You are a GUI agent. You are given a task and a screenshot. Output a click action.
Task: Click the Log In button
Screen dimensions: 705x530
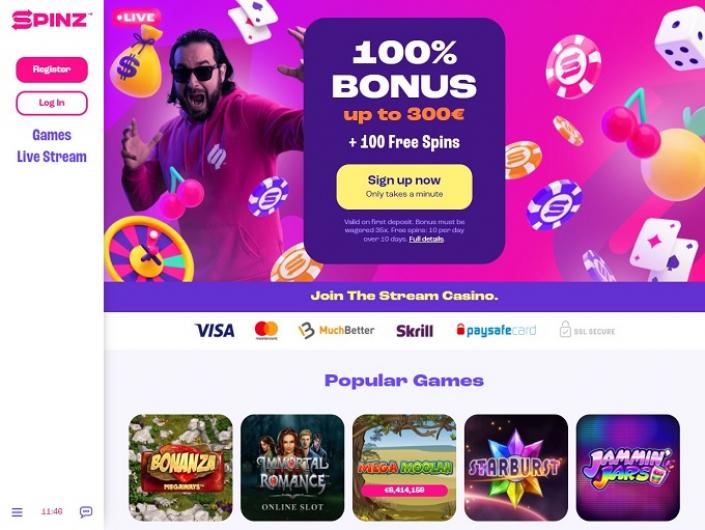pyautogui.click(x=52, y=103)
